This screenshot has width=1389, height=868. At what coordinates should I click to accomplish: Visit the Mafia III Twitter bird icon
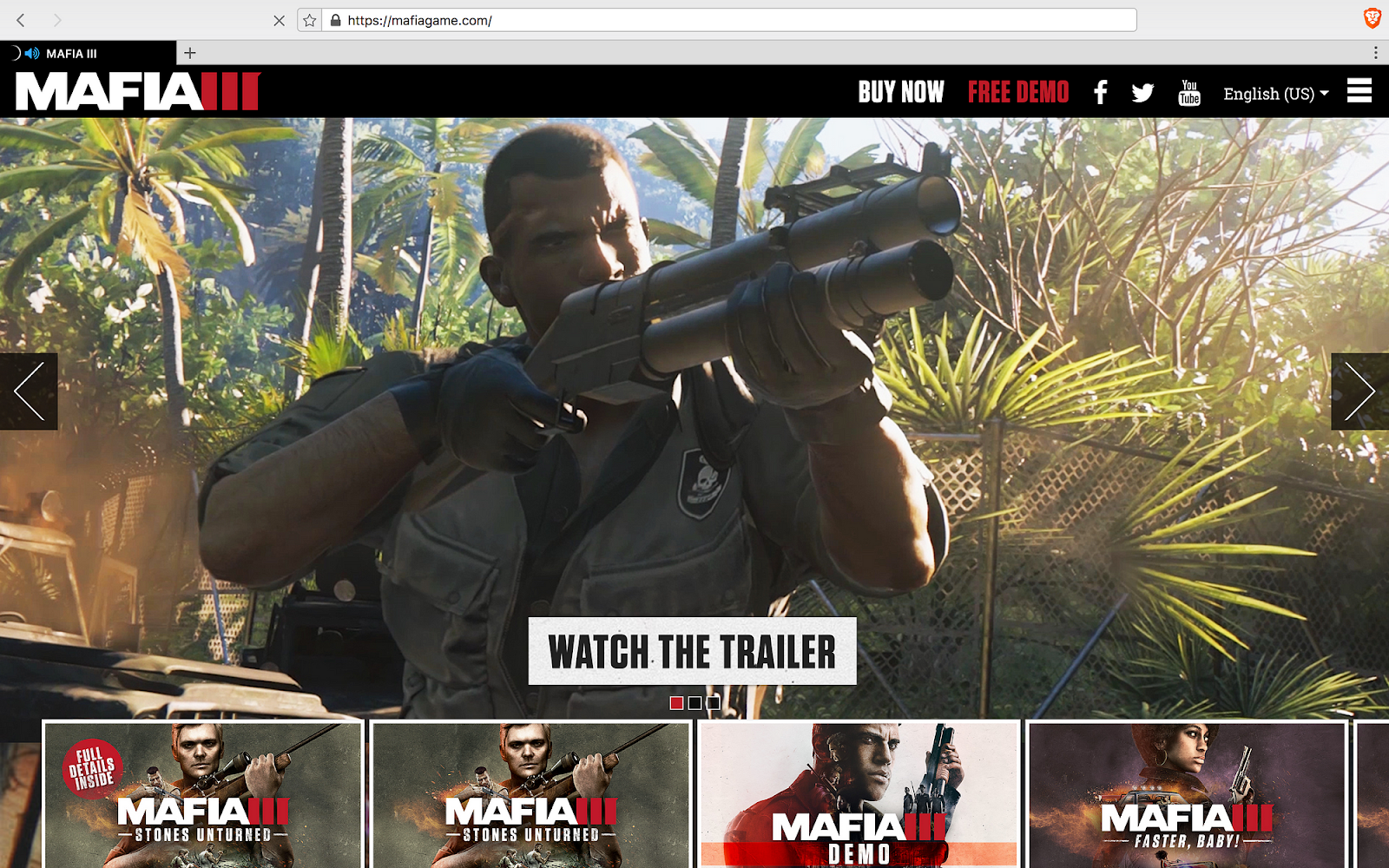(1142, 93)
